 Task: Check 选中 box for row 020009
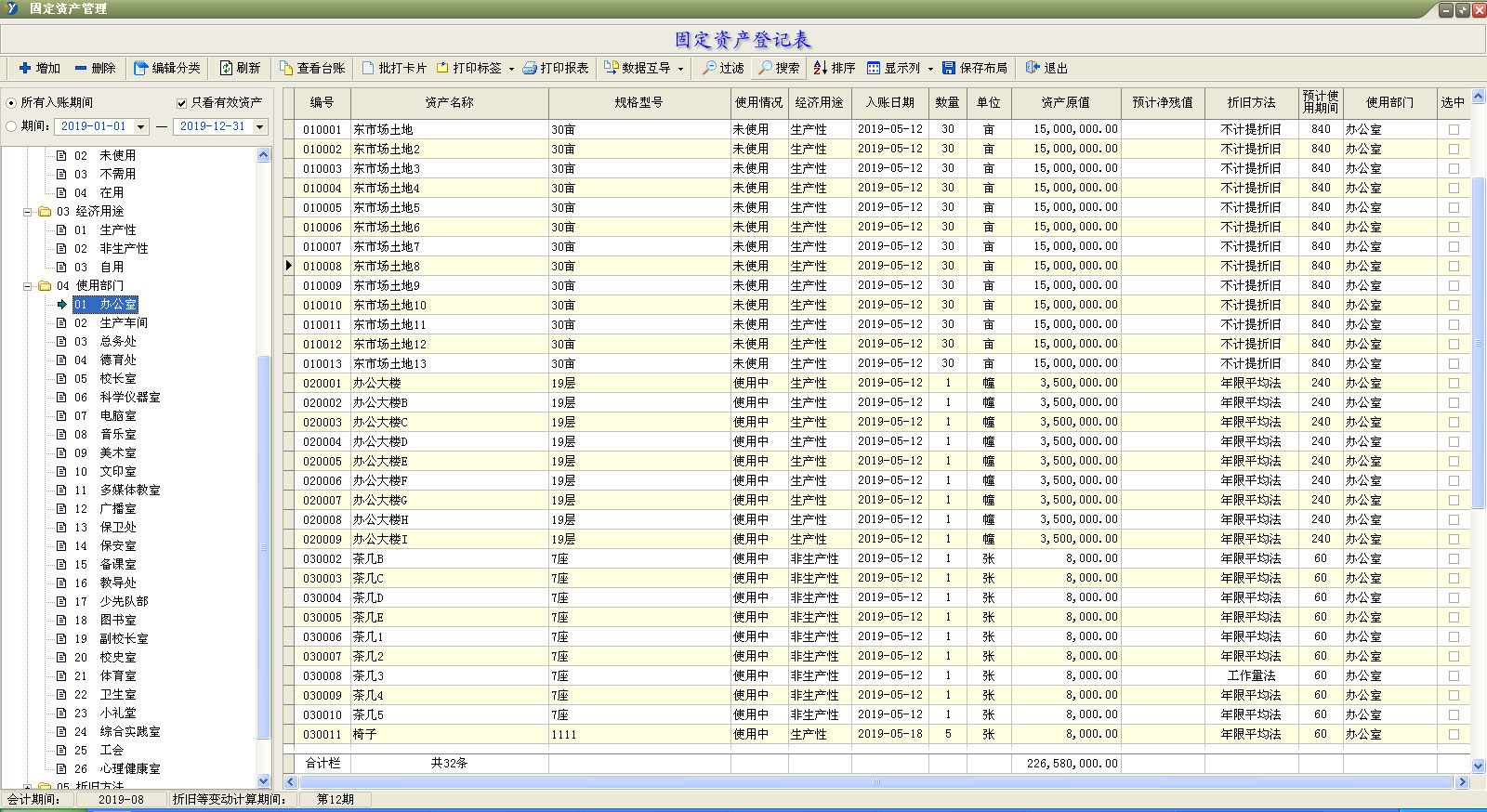(x=1454, y=539)
